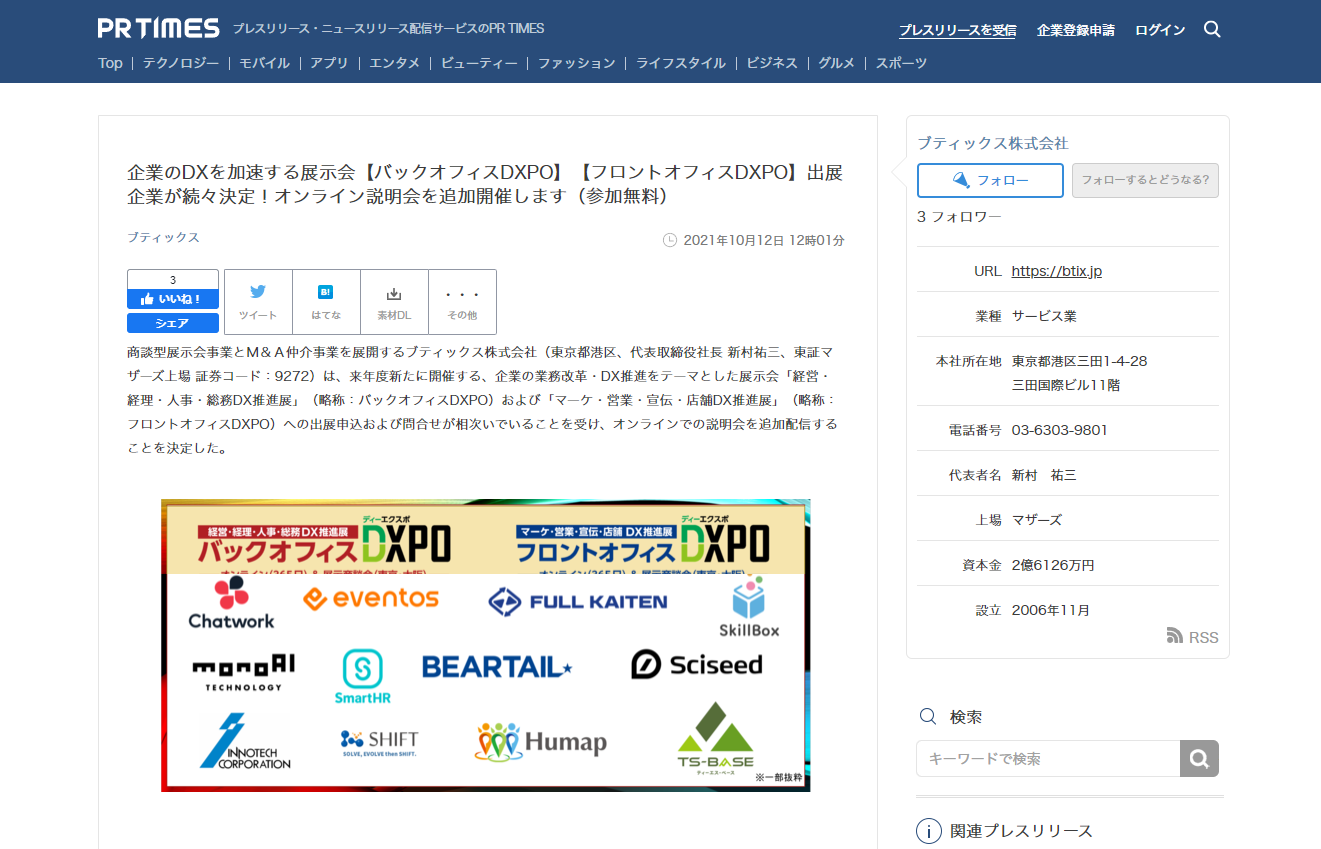Image resolution: width=1321 pixels, height=849 pixels.
Task: Open the ファッション category
Action: [x=577, y=63]
